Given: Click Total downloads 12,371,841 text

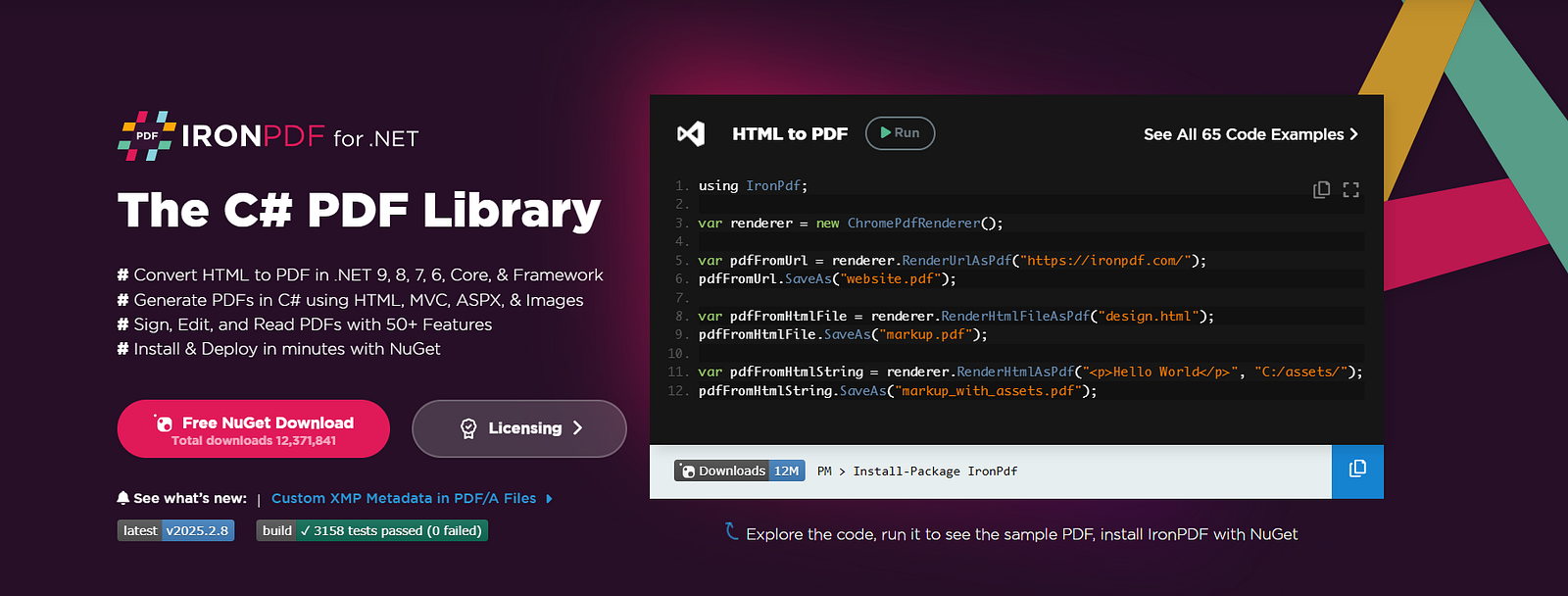Looking at the screenshot, I should pyautogui.click(x=254, y=441).
